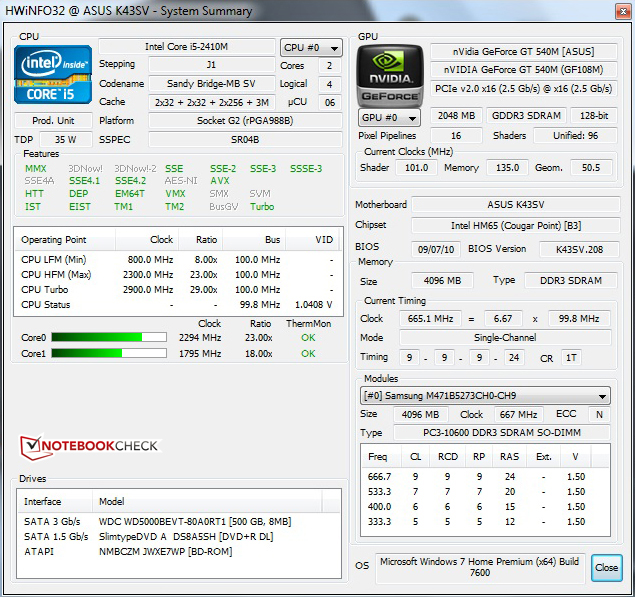Select the CPU LFM (Min) row
The image size is (635, 597).
[178, 260]
